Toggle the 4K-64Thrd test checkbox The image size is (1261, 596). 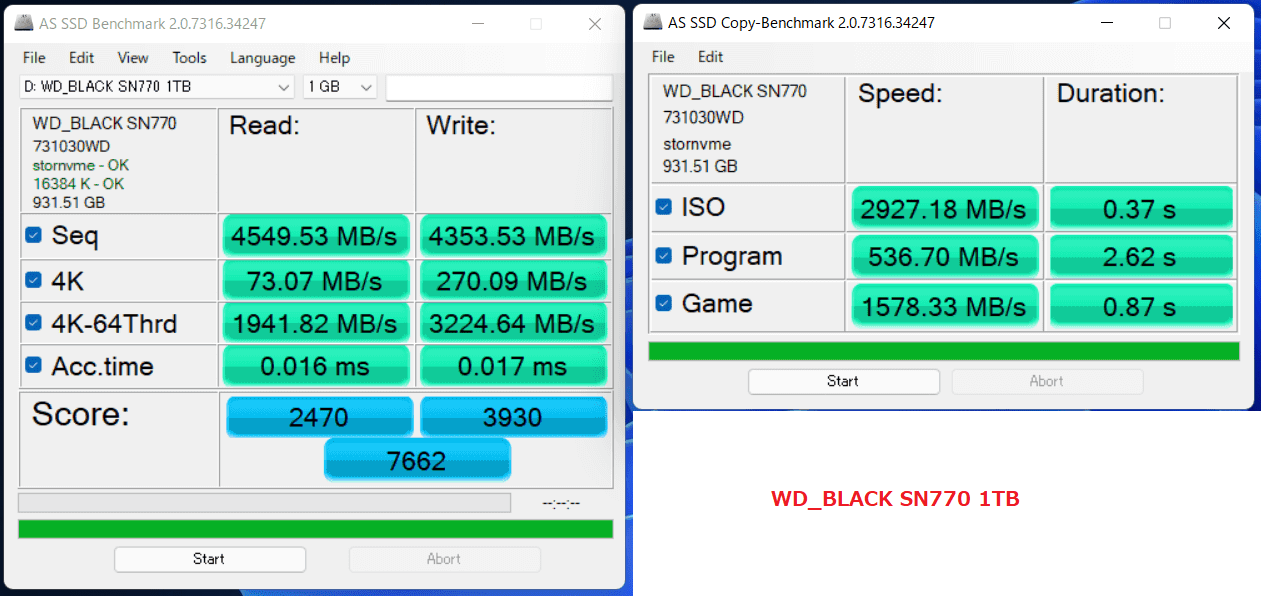33,323
